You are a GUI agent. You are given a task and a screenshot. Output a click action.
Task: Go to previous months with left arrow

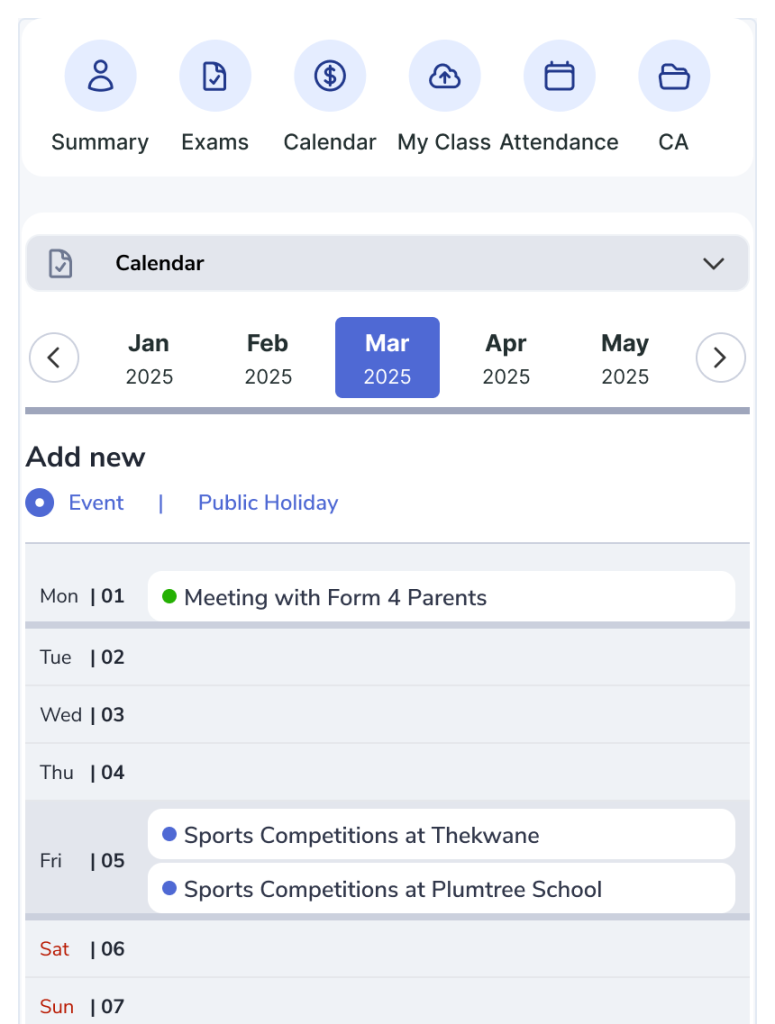coord(54,357)
